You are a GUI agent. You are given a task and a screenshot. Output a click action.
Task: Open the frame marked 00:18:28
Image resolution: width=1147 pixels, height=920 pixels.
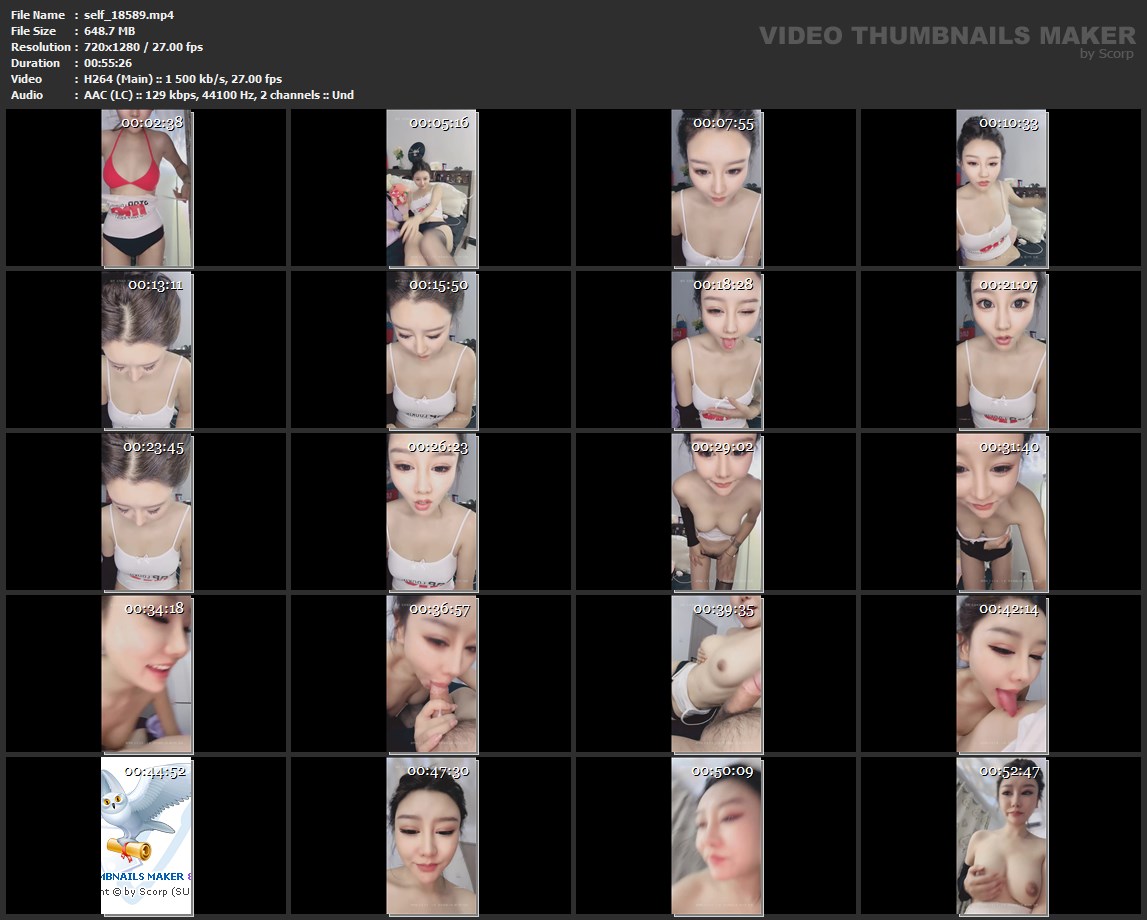point(716,349)
